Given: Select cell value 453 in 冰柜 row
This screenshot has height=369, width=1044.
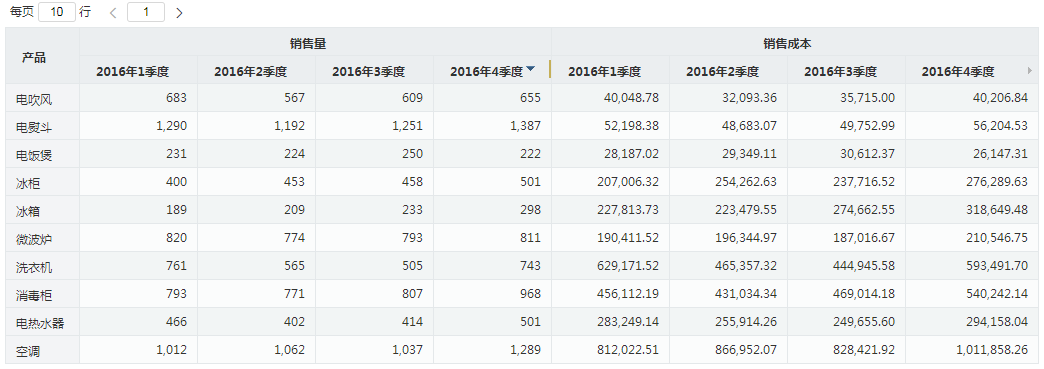Looking at the screenshot, I should click(294, 182).
